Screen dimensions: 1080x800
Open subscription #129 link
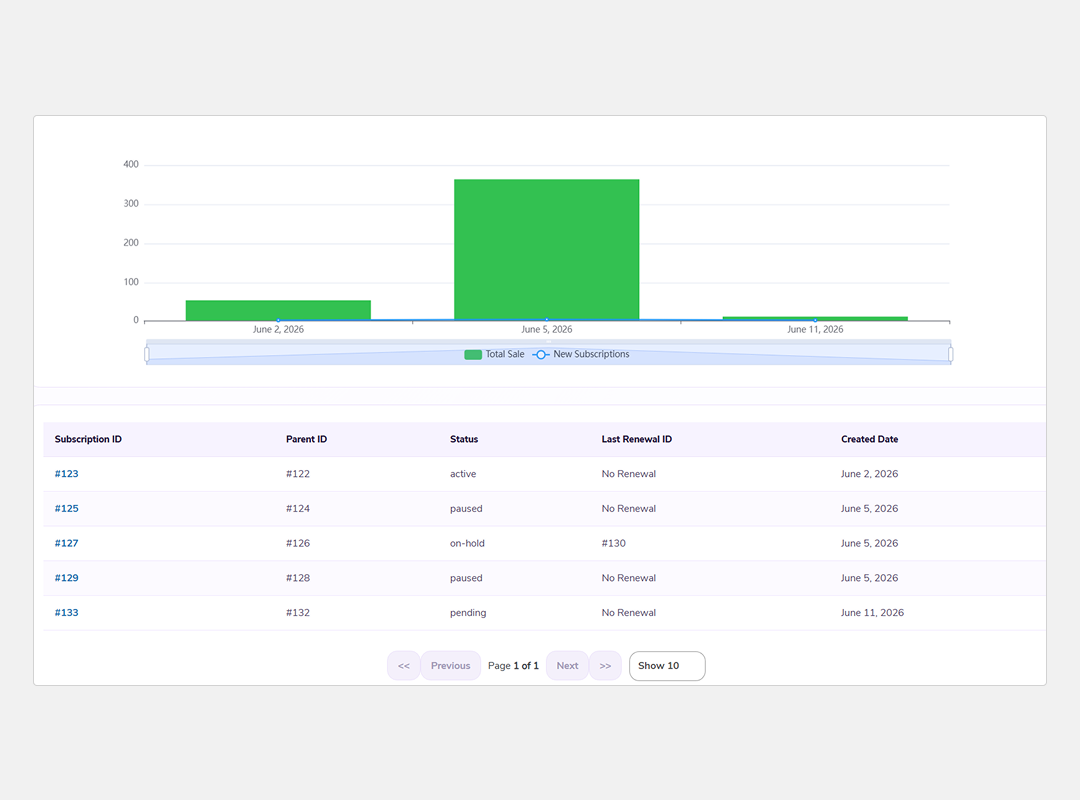point(67,578)
